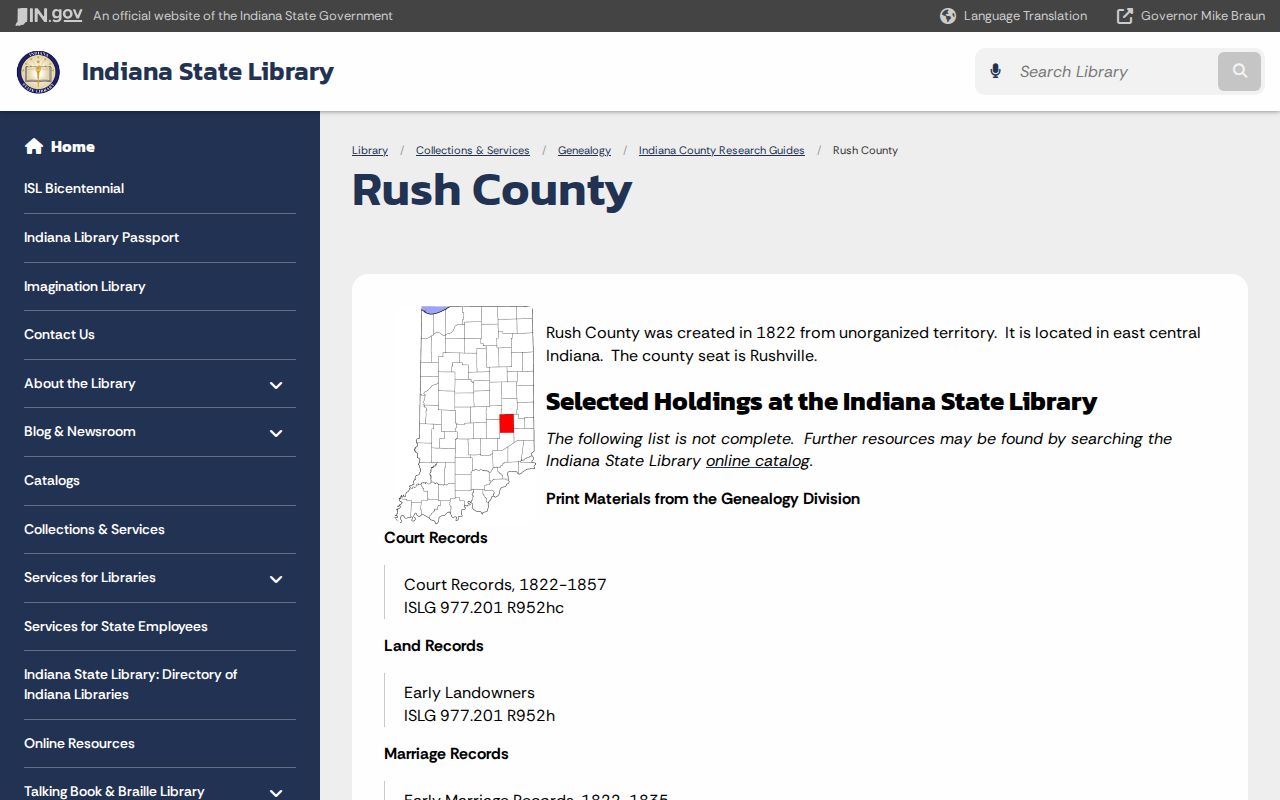Click the 'Rush County' breadcrumb text
The width and height of the screenshot is (1280, 800).
tap(865, 150)
